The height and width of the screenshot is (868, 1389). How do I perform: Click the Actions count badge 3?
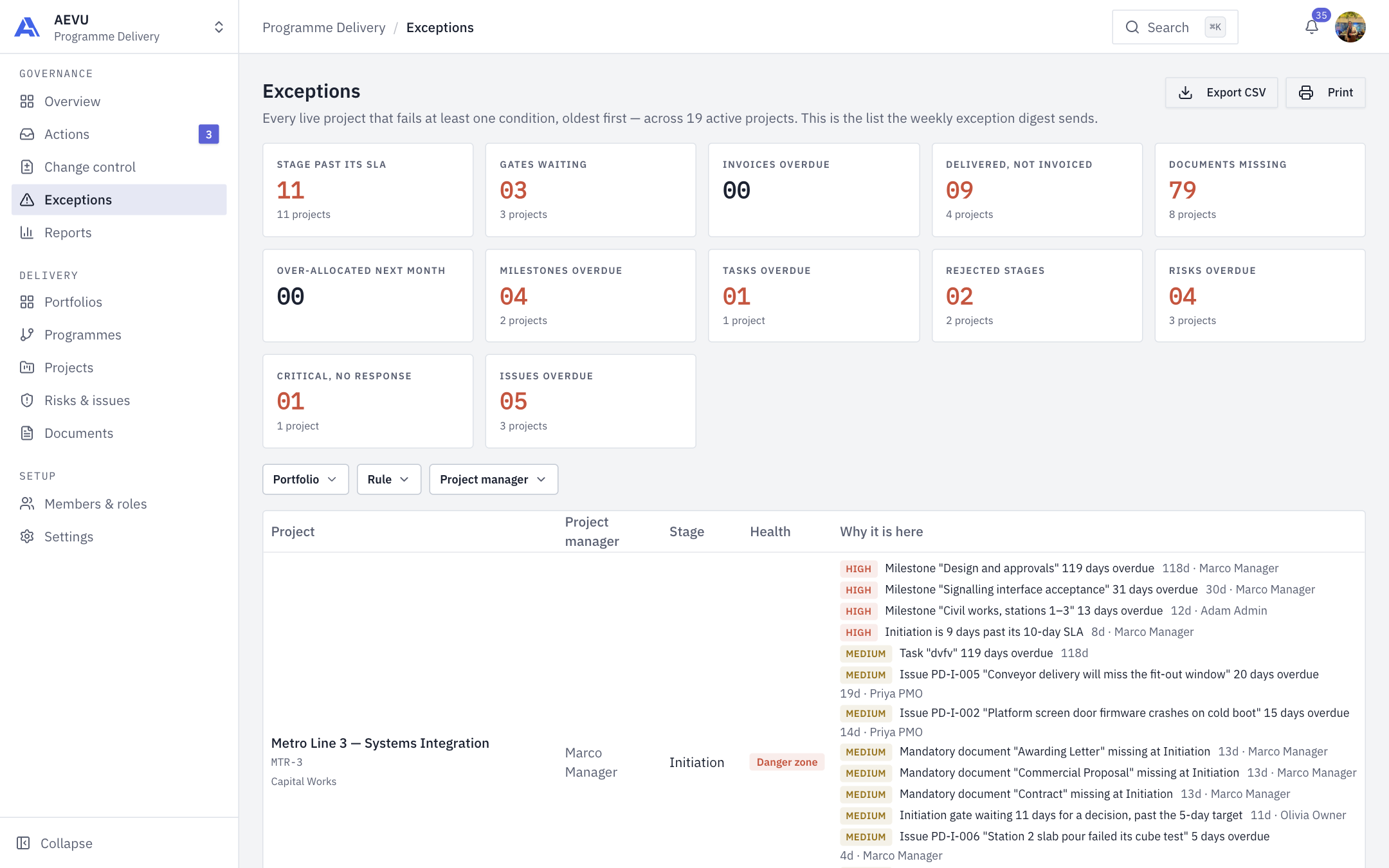pos(208,134)
